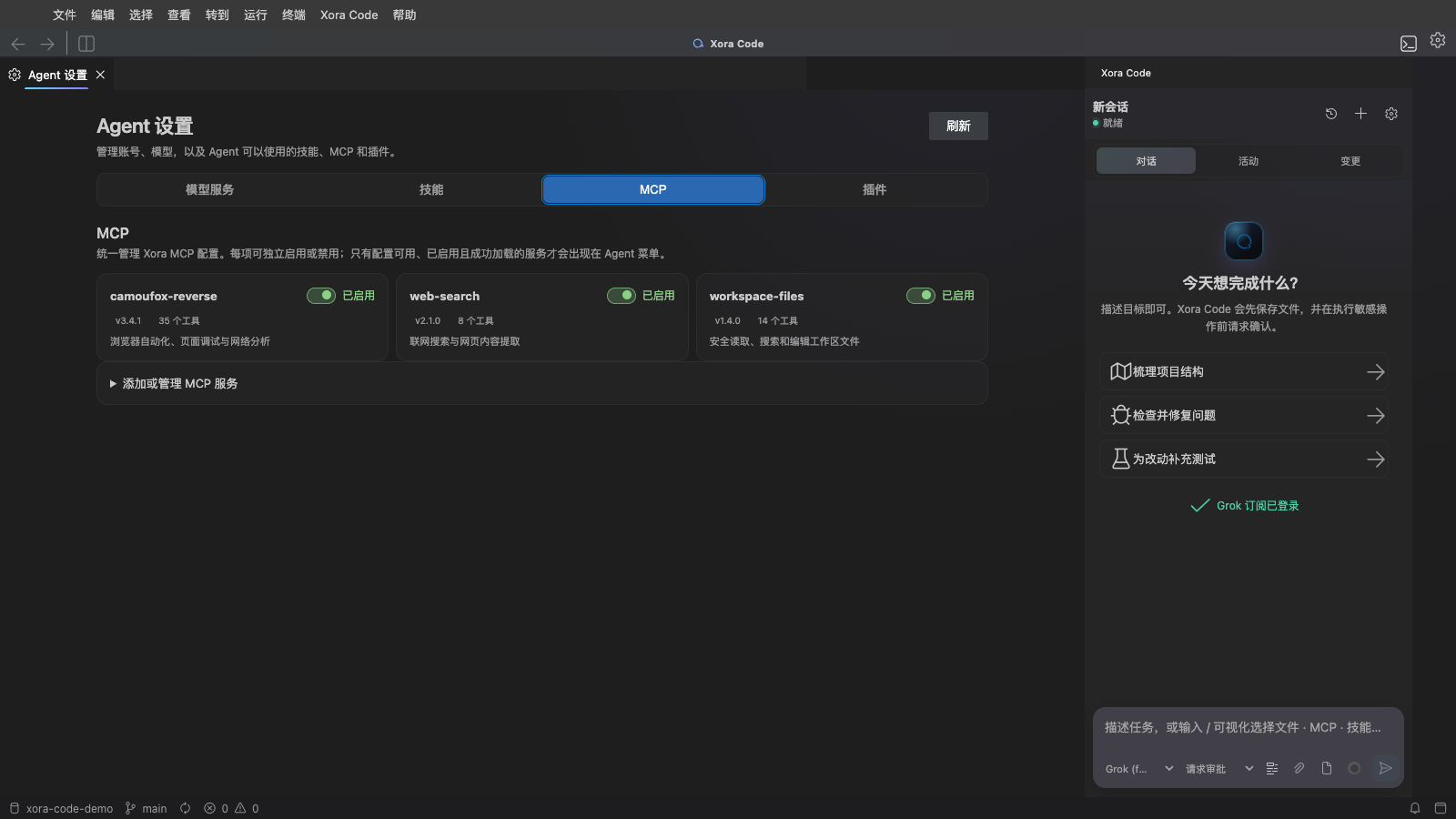
Task: Open the 查看 menu
Action: [x=179, y=15]
